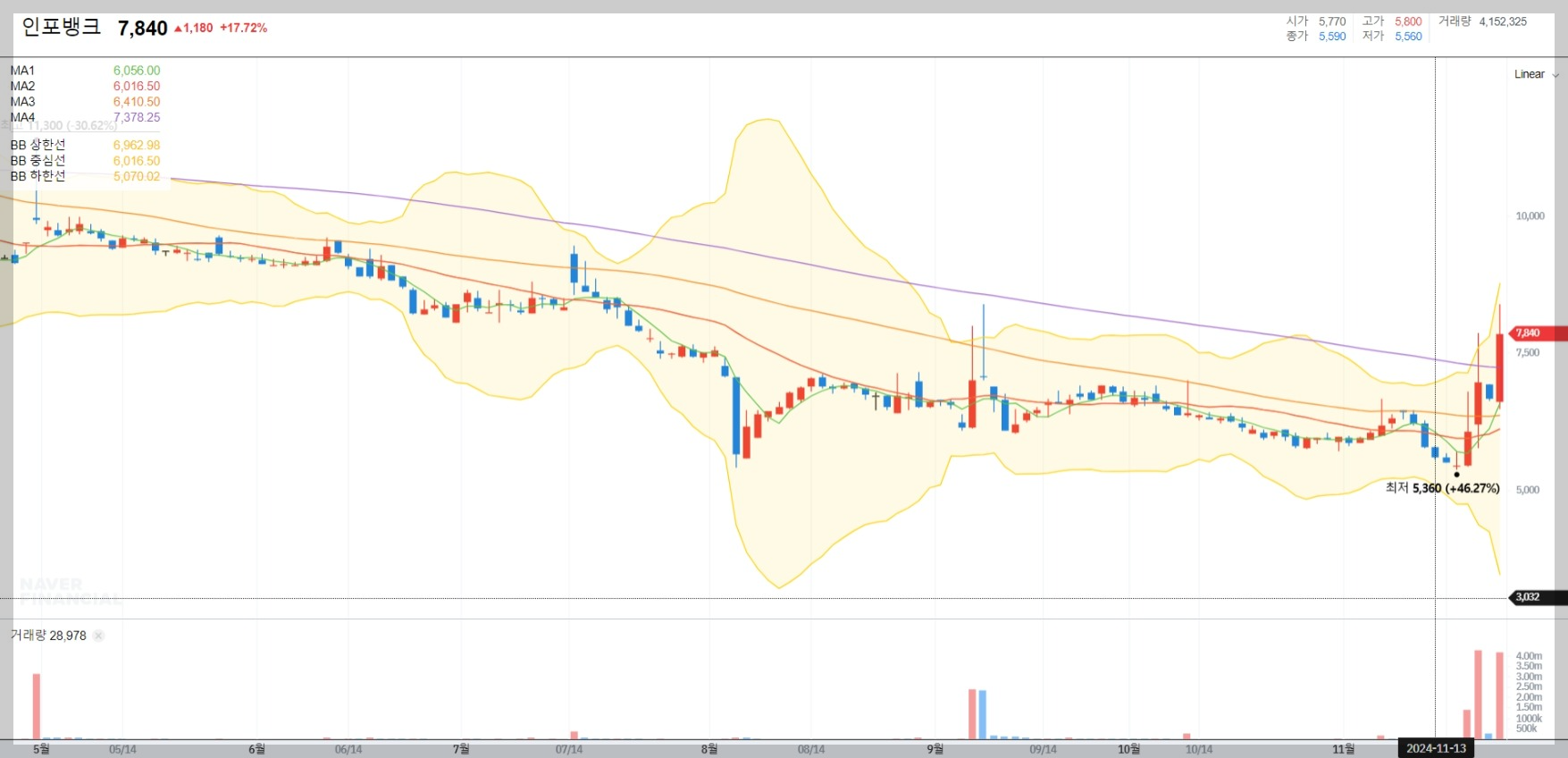Click the 5,000 price axis label
Image resolution: width=1568 pixels, height=758 pixels.
pos(1528,490)
